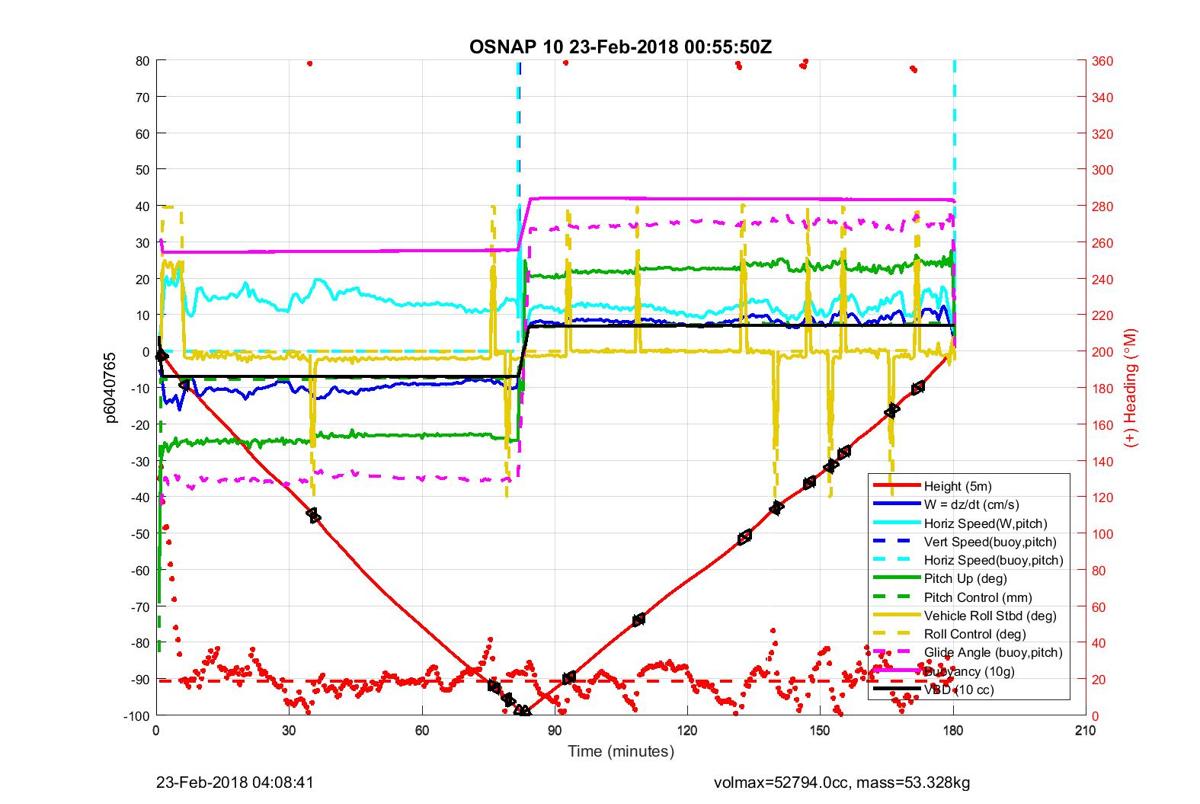Screen dimensions: 1200x804
Task: Select the "volmax=52794.0cc, mass=53.328kg" footer text
Action: click(841, 782)
